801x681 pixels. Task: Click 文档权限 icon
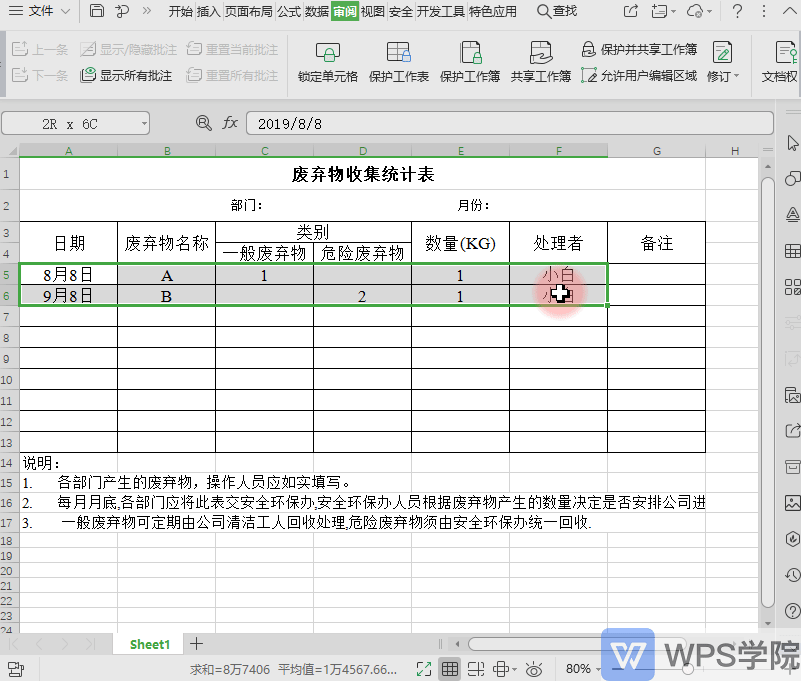(x=781, y=62)
